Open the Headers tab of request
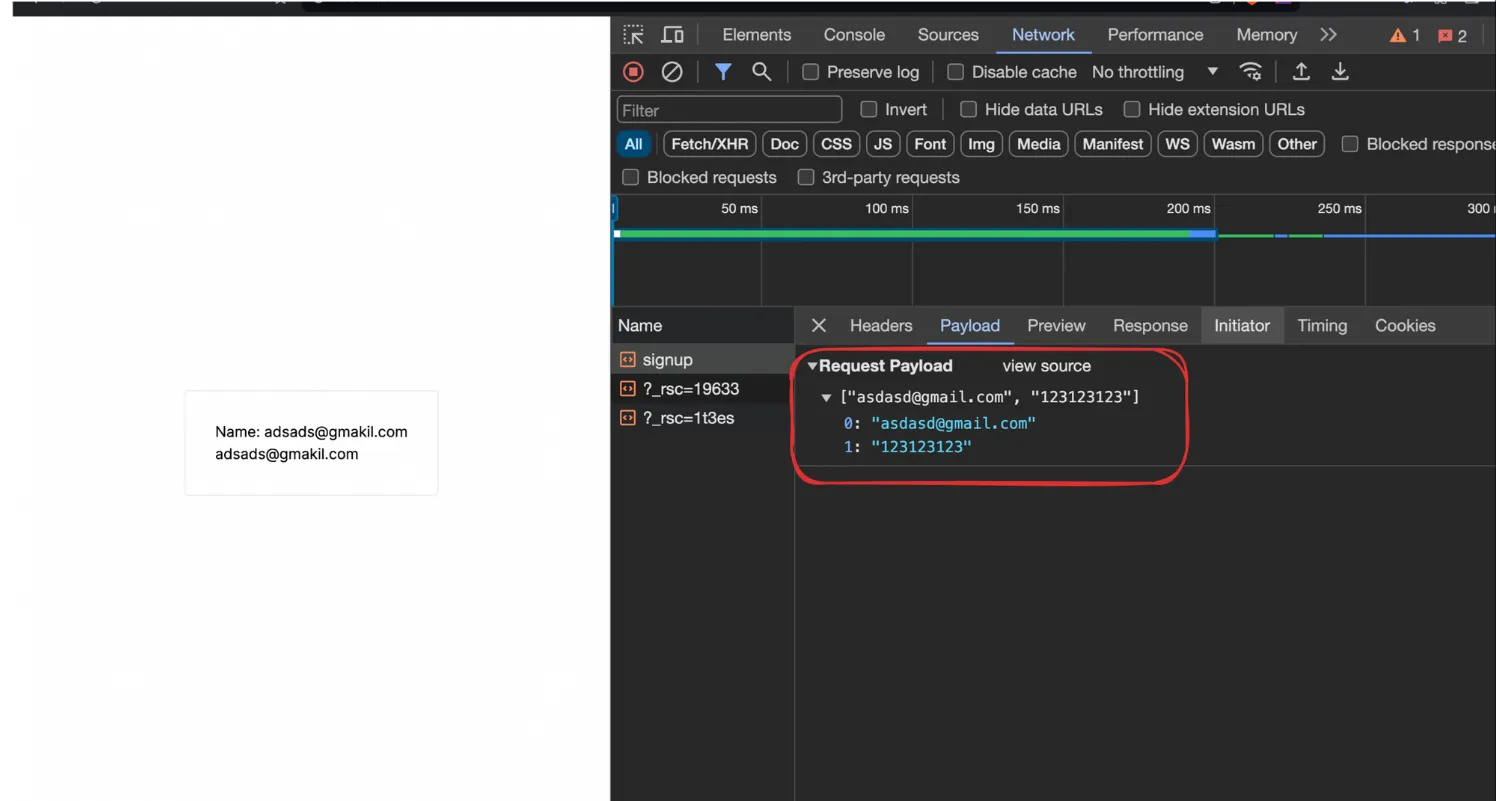 coord(881,326)
